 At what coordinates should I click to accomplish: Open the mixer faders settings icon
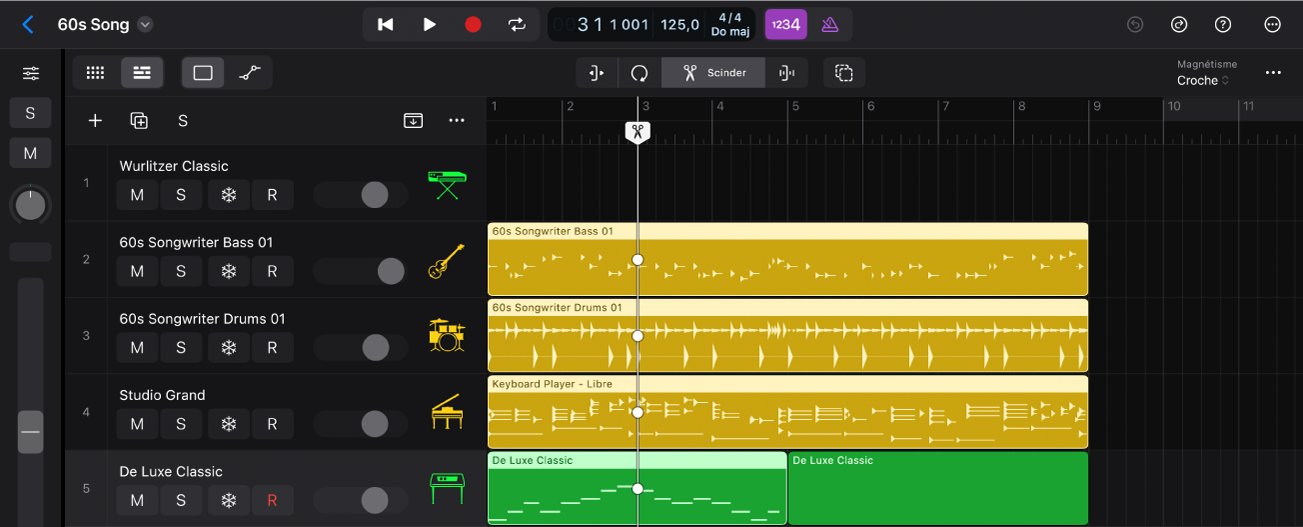coord(31,73)
